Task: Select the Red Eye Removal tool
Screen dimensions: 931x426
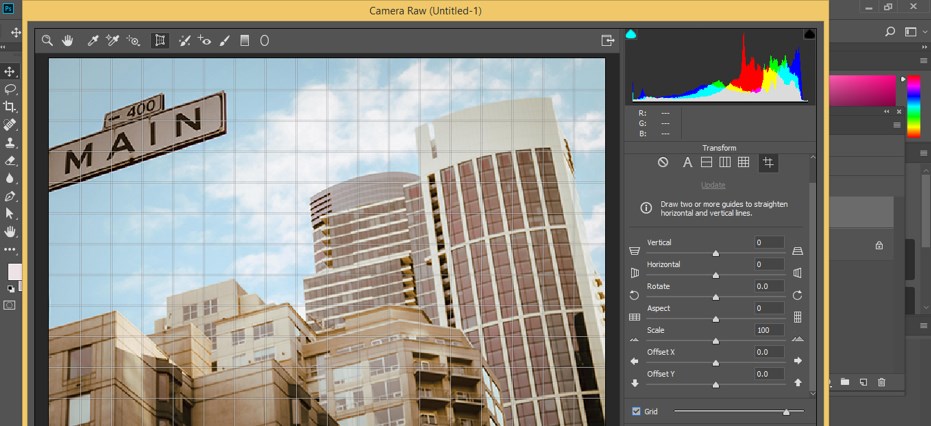Action: [x=204, y=41]
